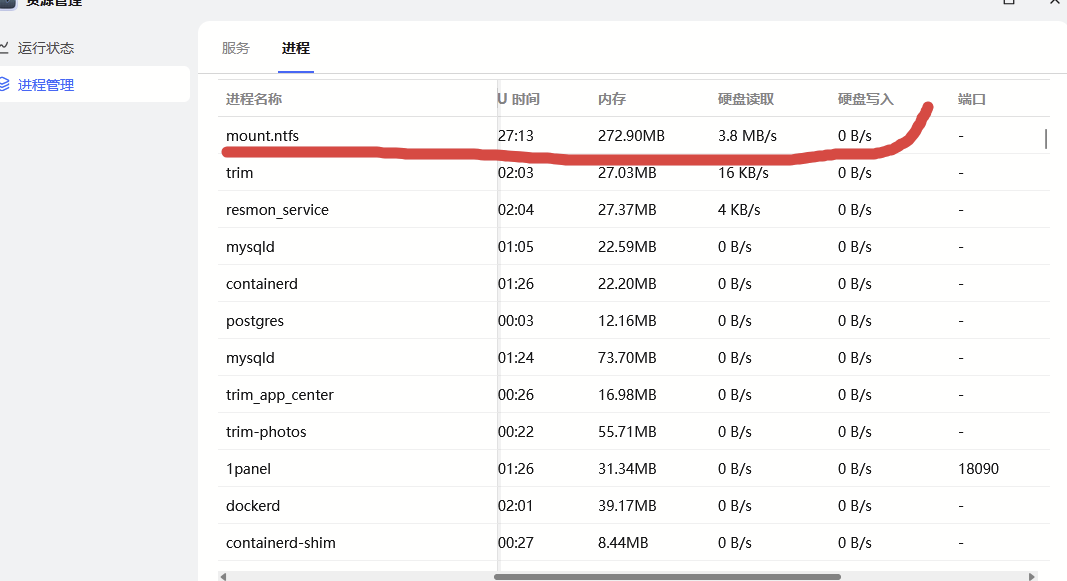
Task: Click the left arrow of horizontal scrollbar
Action: pyautogui.click(x=223, y=576)
